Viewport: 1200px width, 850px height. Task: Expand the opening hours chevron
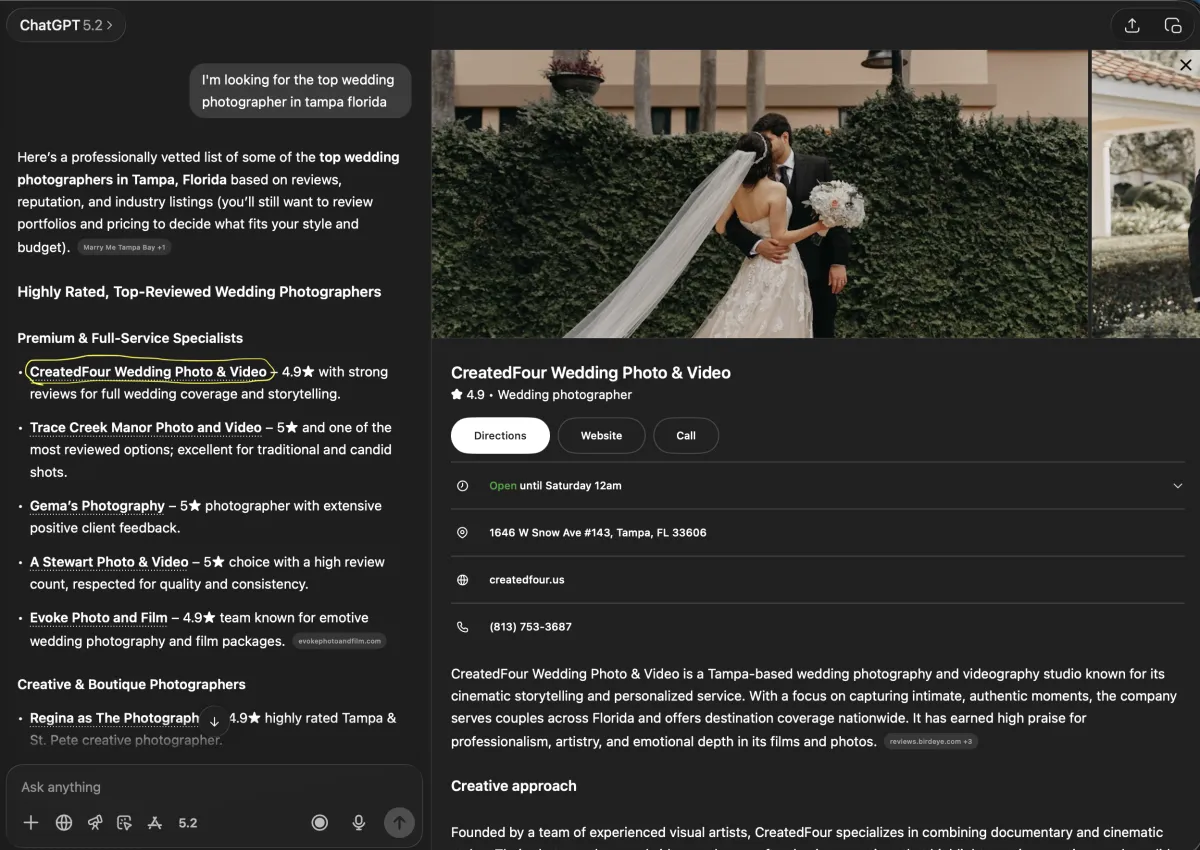1178,486
